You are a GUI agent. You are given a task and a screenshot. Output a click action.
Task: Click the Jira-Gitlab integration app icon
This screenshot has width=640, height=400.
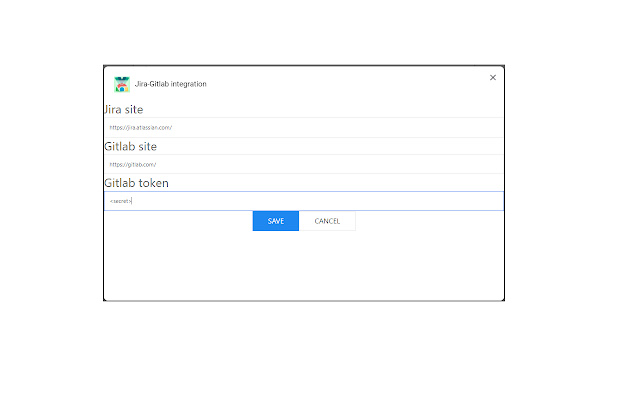point(122,84)
